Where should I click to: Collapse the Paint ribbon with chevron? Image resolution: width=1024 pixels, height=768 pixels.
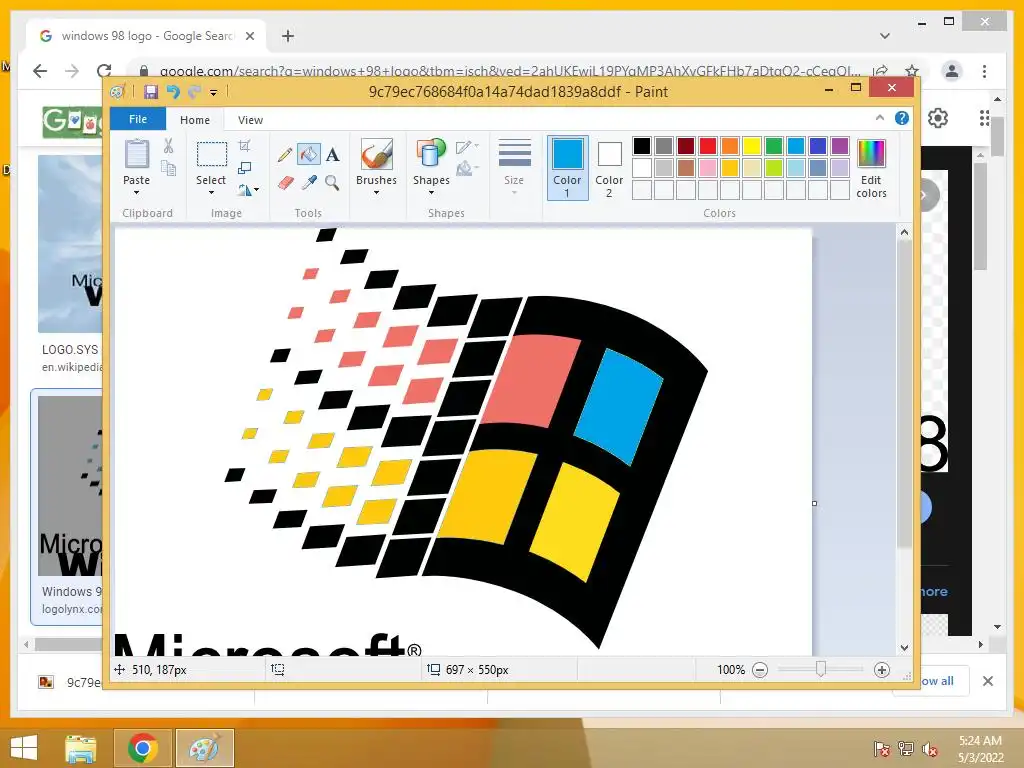point(880,118)
